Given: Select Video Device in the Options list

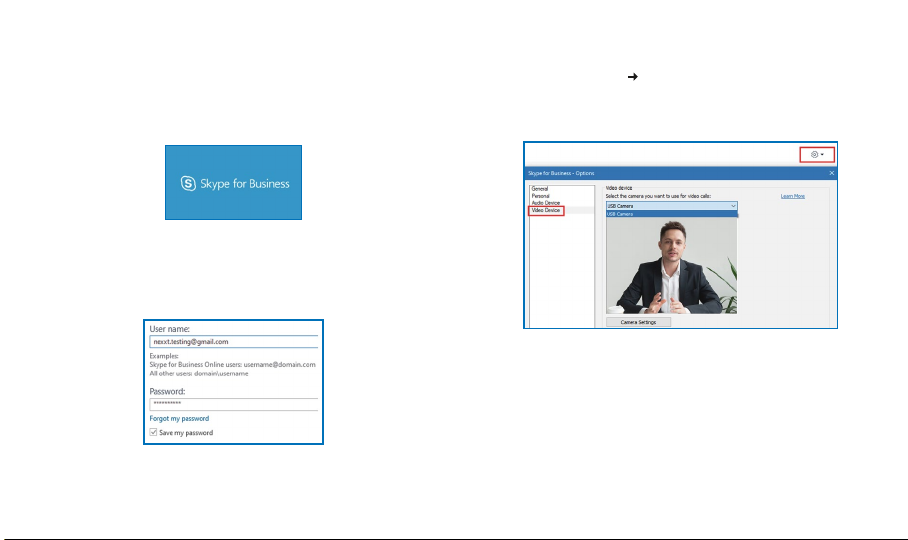Looking at the screenshot, I should pos(545,211).
